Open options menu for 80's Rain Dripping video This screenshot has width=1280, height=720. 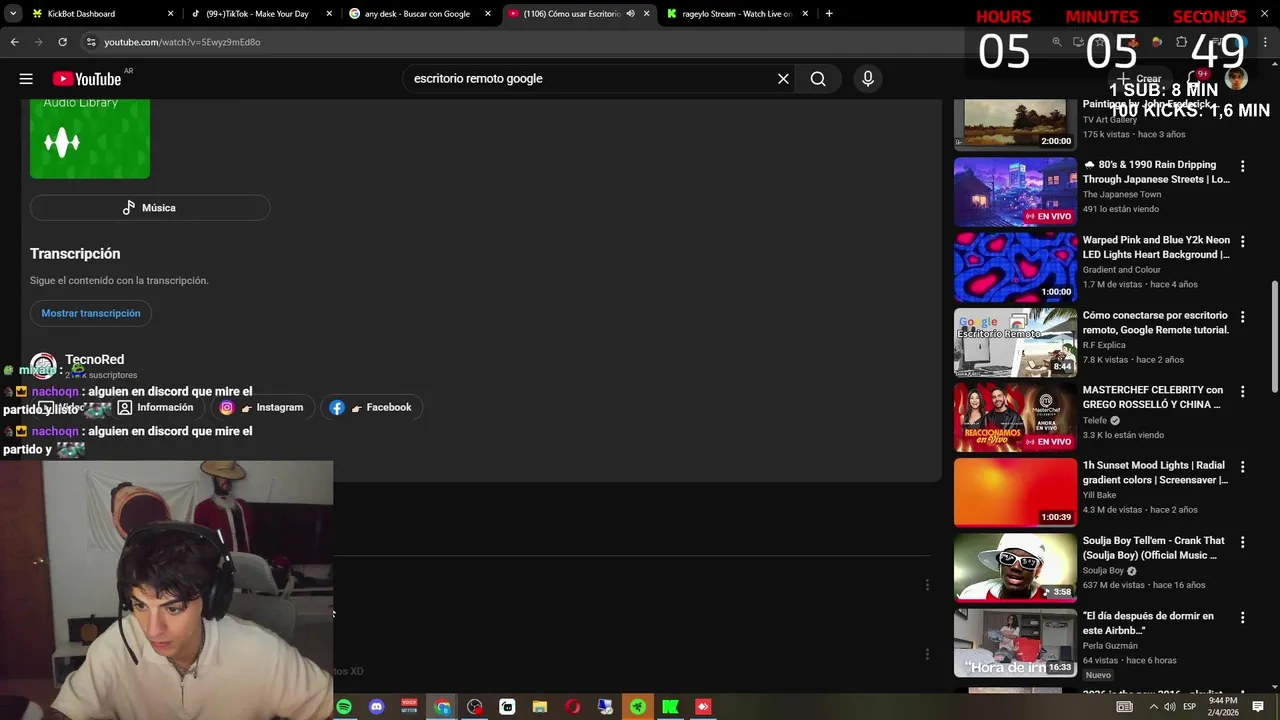pyautogui.click(x=1243, y=166)
